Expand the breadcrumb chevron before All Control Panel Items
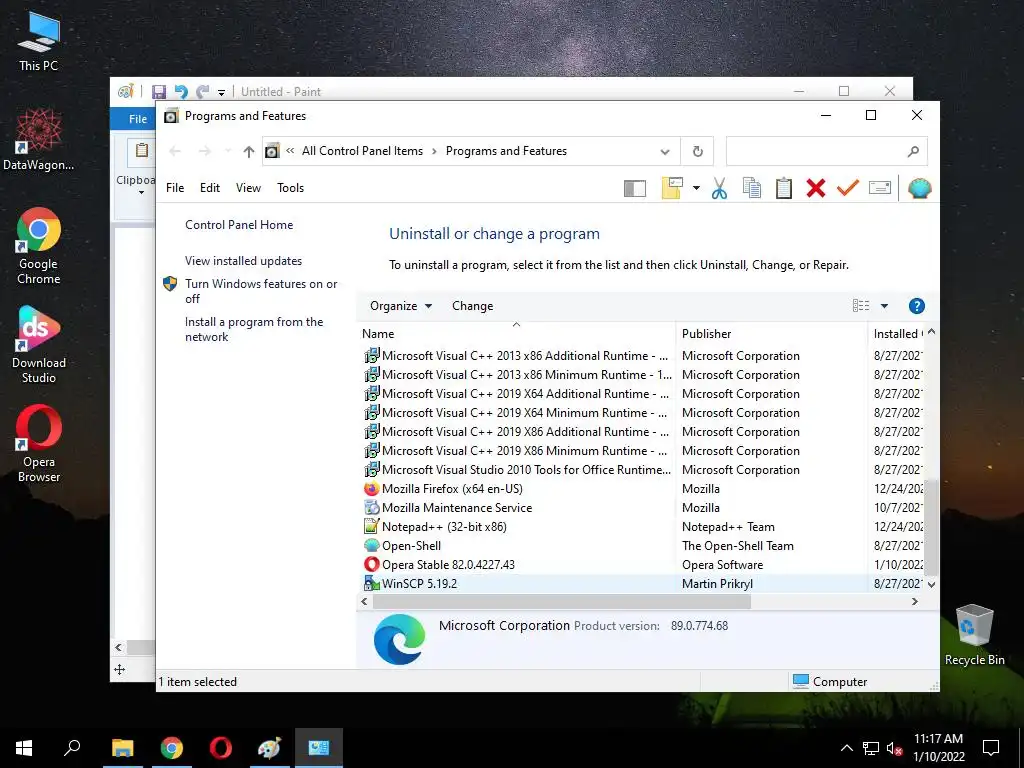 [290, 151]
